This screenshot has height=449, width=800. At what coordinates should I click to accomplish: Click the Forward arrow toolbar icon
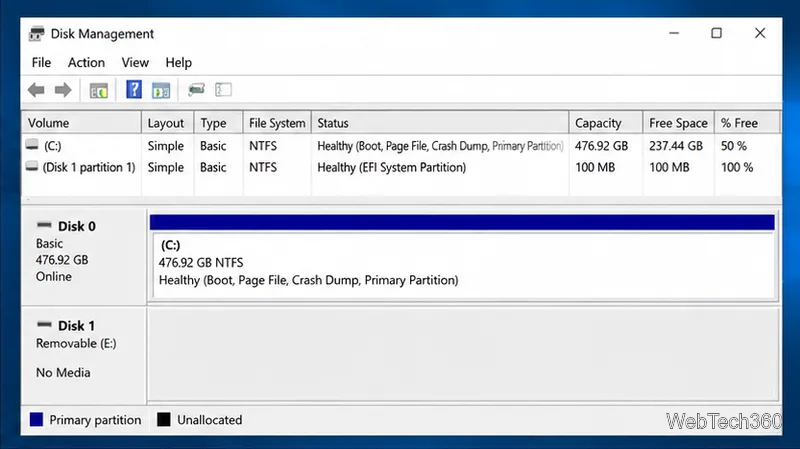tap(63, 90)
